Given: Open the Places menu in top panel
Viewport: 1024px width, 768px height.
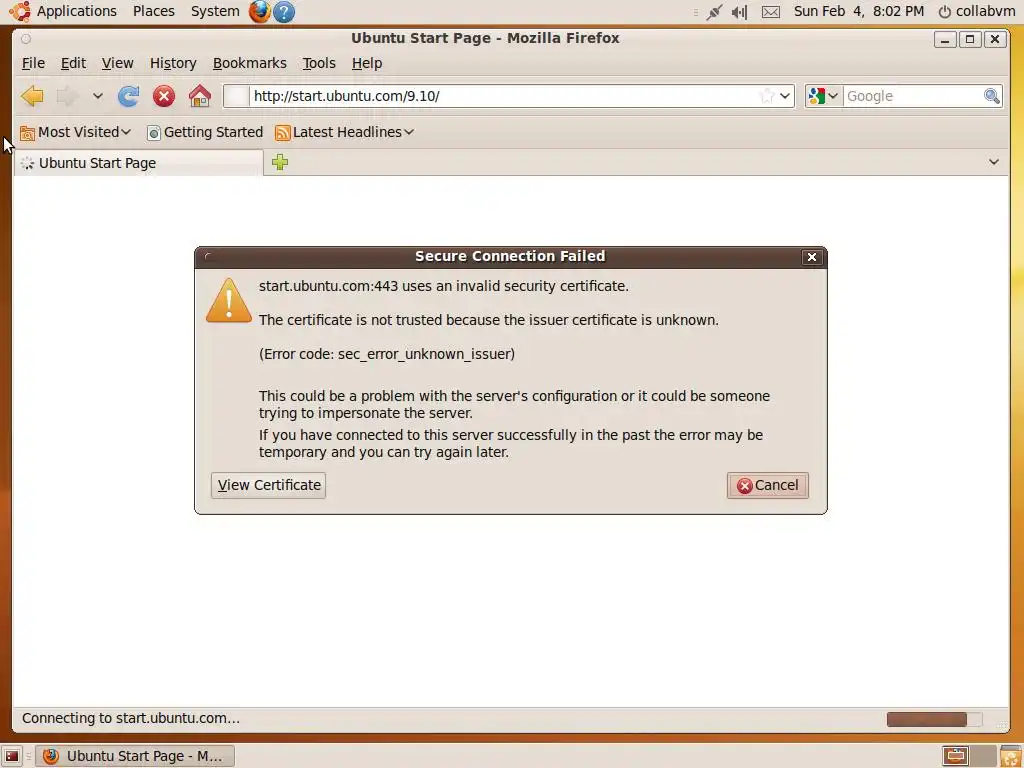Looking at the screenshot, I should point(153,11).
